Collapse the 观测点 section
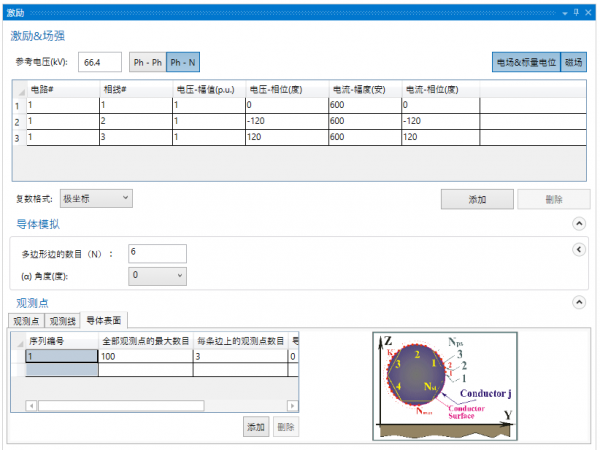Image resolution: width=600 pixels, height=450 pixels. [x=578, y=302]
